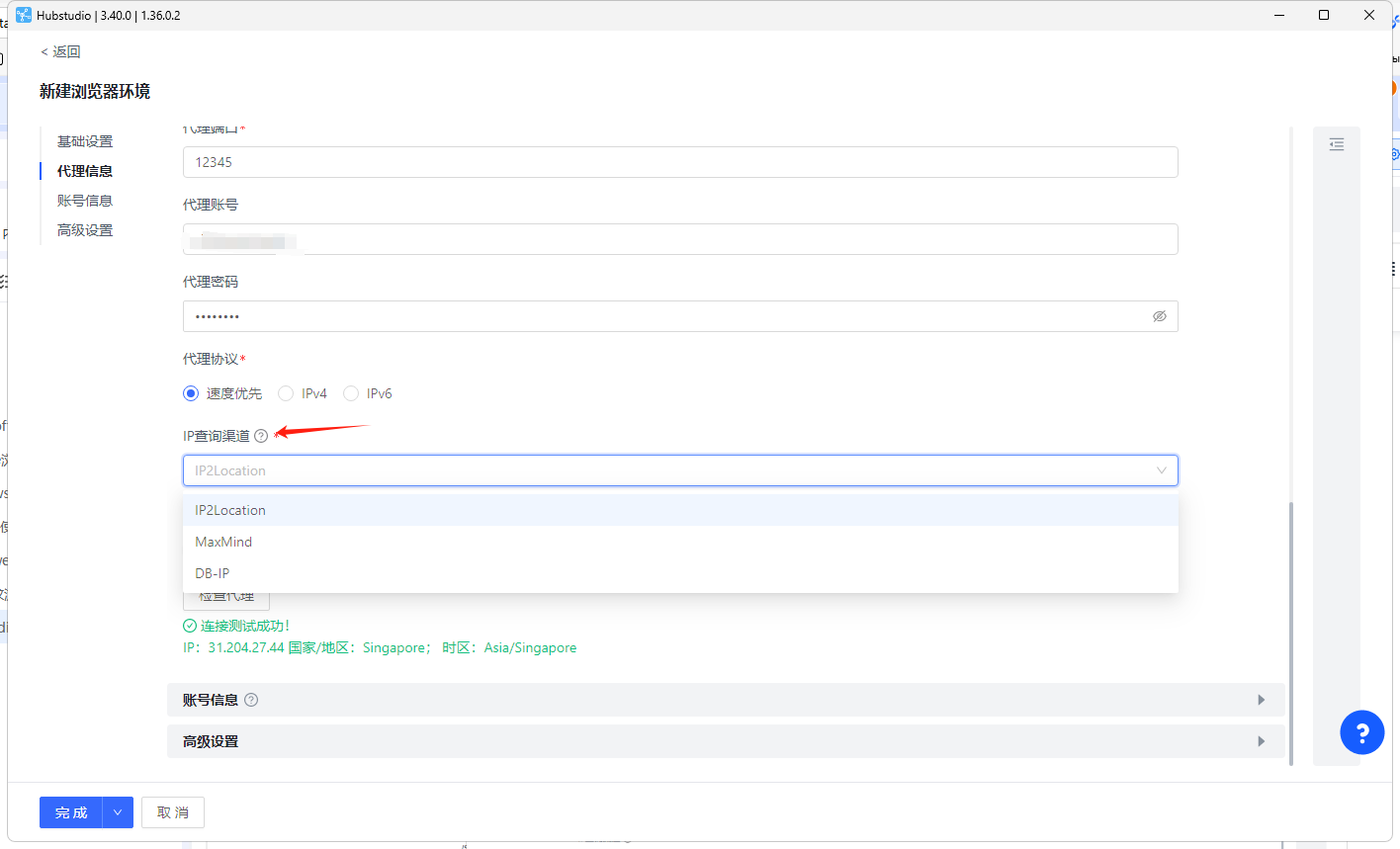Expand the 高级设置 section
This screenshot has width=1400, height=849.
coord(1261,741)
